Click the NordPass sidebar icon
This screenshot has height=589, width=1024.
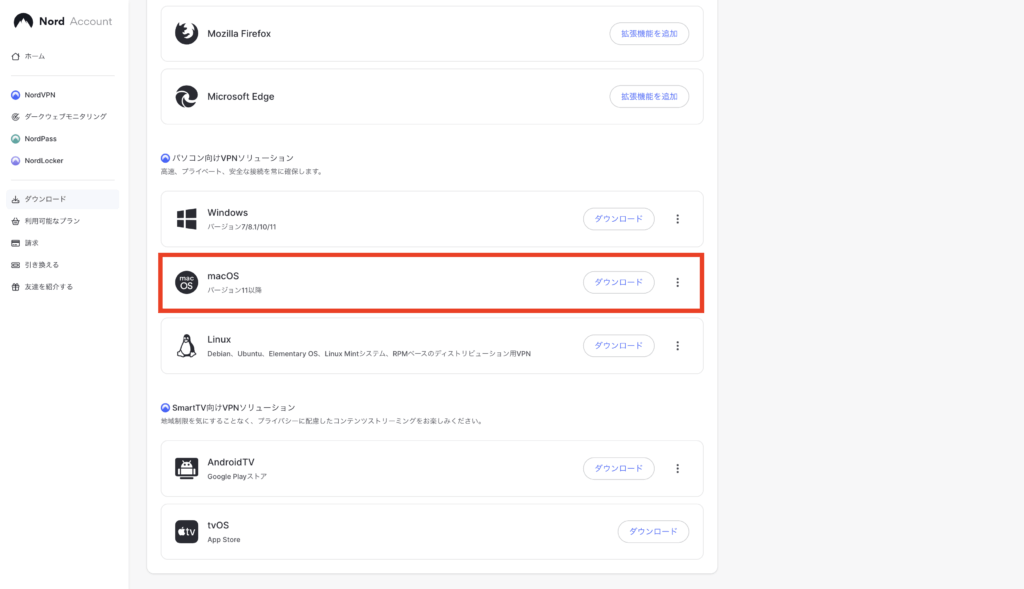16,139
